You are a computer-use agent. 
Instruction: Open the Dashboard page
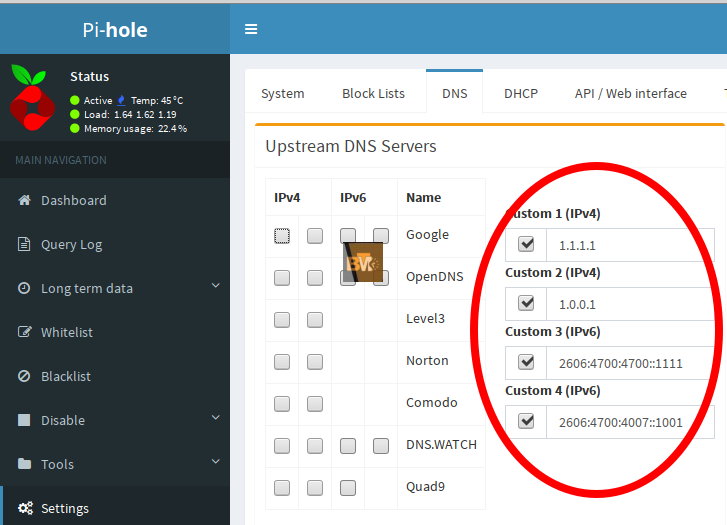pos(115,200)
